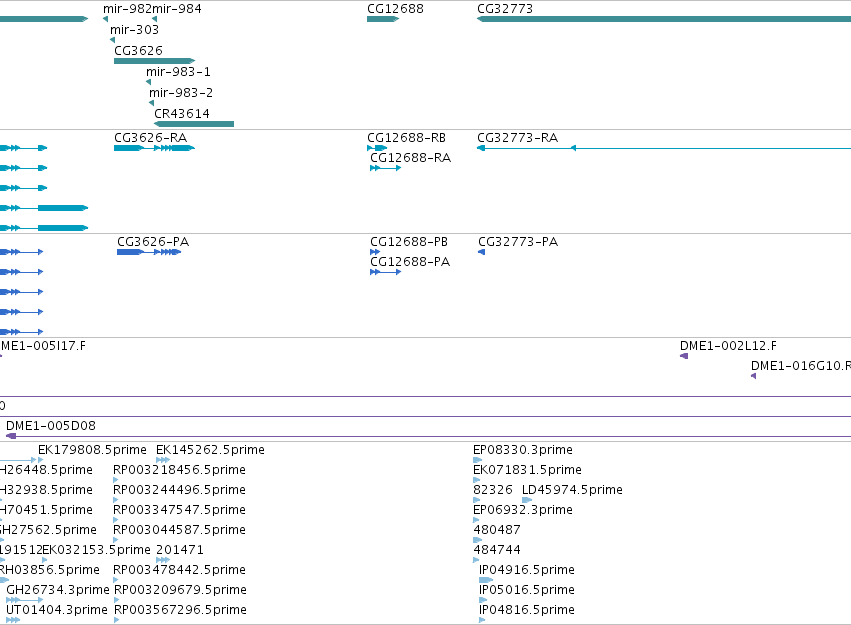
Task: Select the mir-303 gene label
Action: point(134,30)
